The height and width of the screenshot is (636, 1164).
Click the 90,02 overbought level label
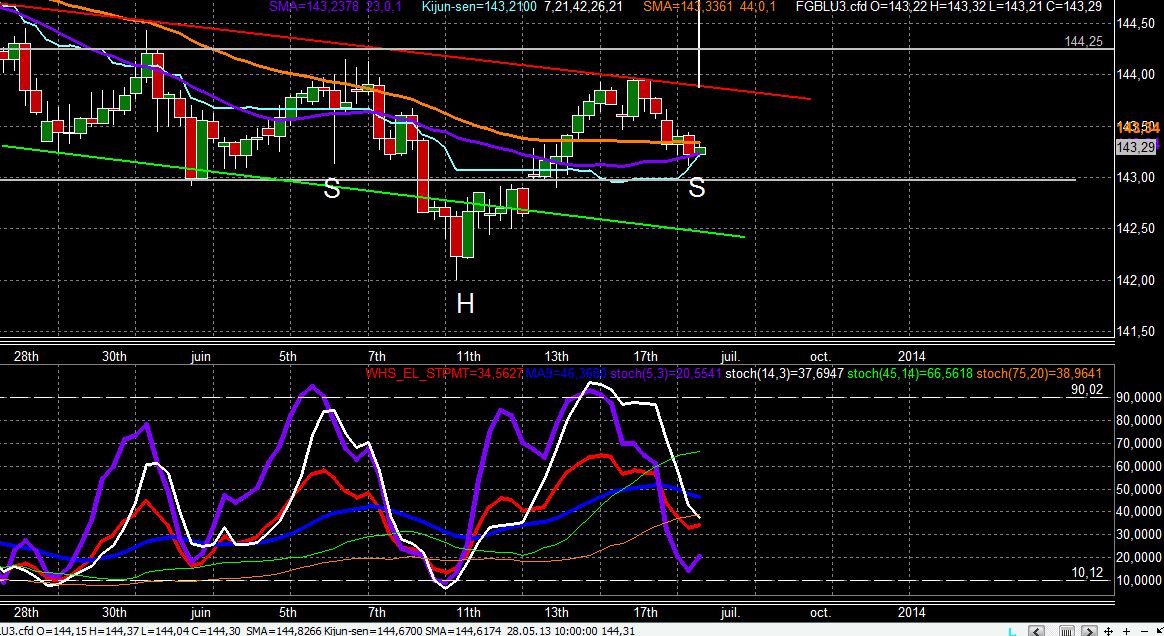(1087, 390)
